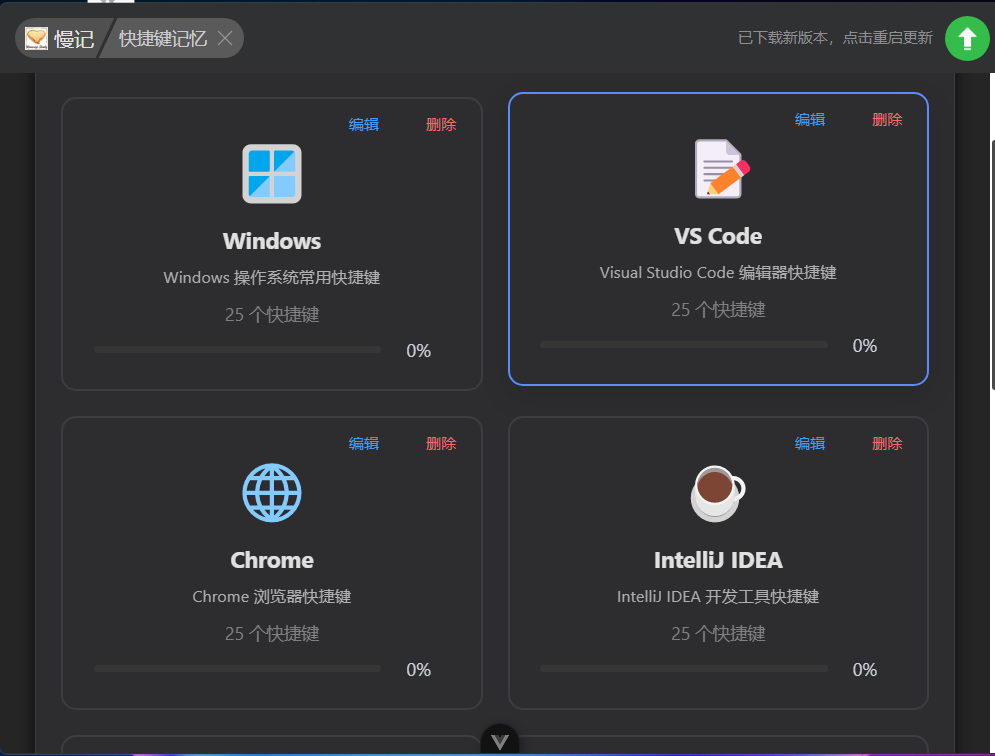Click the 0% value in VS Code card

865,345
